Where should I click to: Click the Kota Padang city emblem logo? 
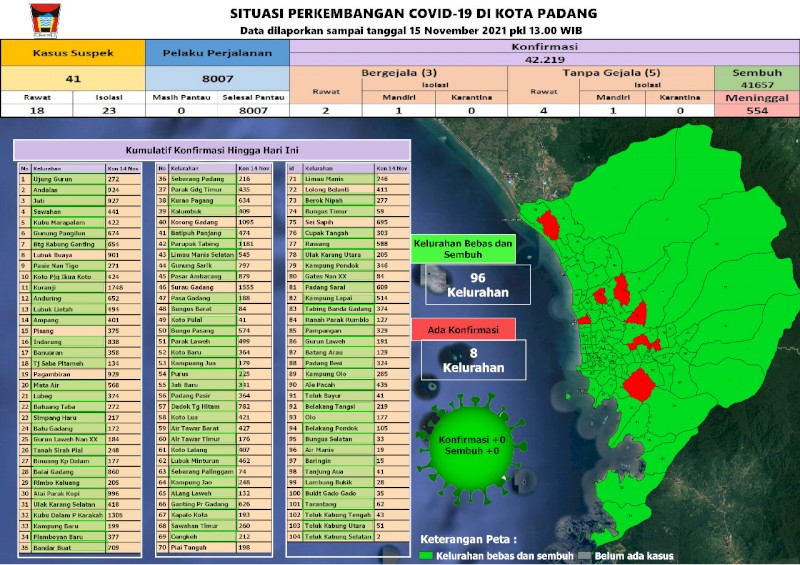pyautogui.click(x=45, y=20)
